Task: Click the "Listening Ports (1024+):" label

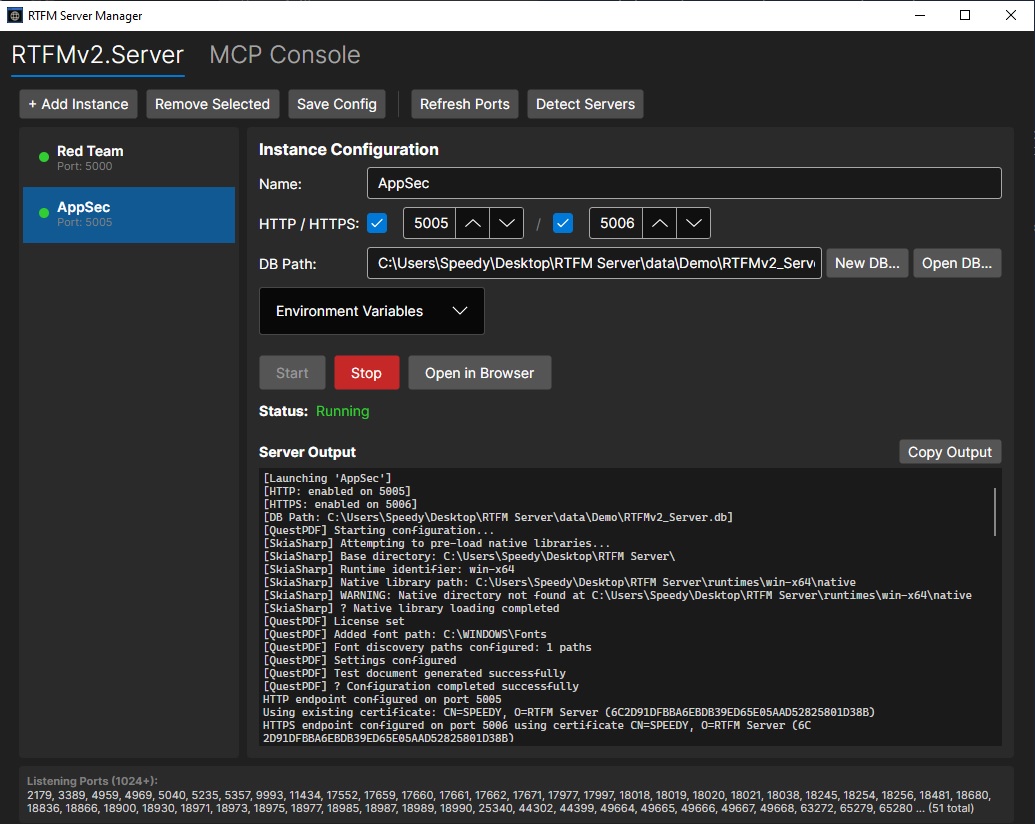Action: click(x=92, y=781)
